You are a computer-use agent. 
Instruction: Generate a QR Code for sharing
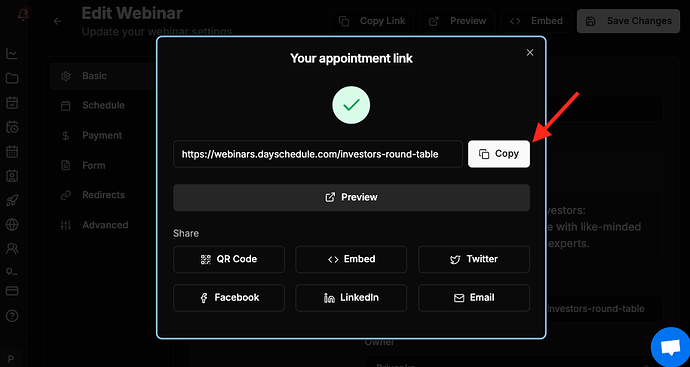(229, 259)
